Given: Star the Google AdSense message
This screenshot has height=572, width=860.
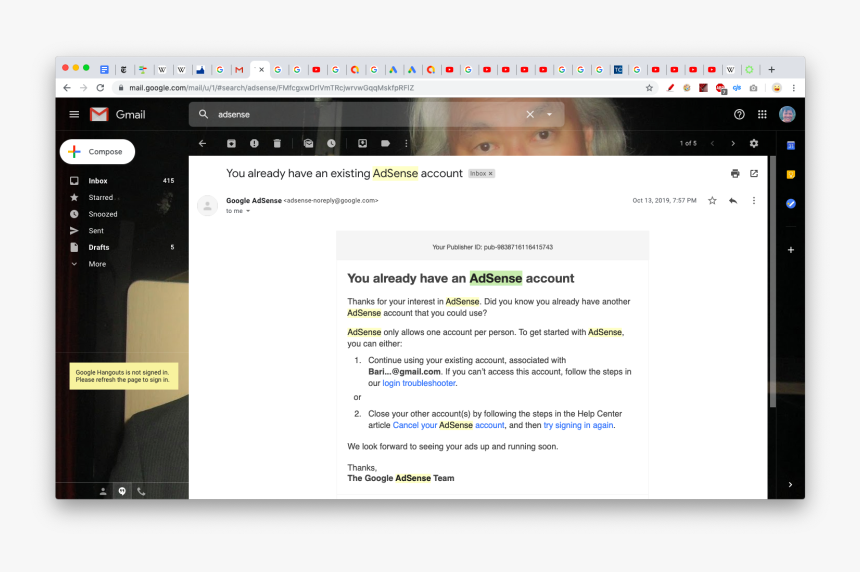Looking at the screenshot, I should point(712,201).
